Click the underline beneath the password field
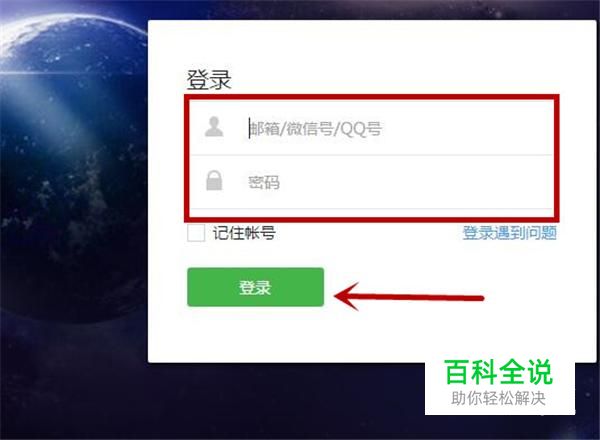Image resolution: width=600 pixels, height=440 pixels. click(371, 209)
